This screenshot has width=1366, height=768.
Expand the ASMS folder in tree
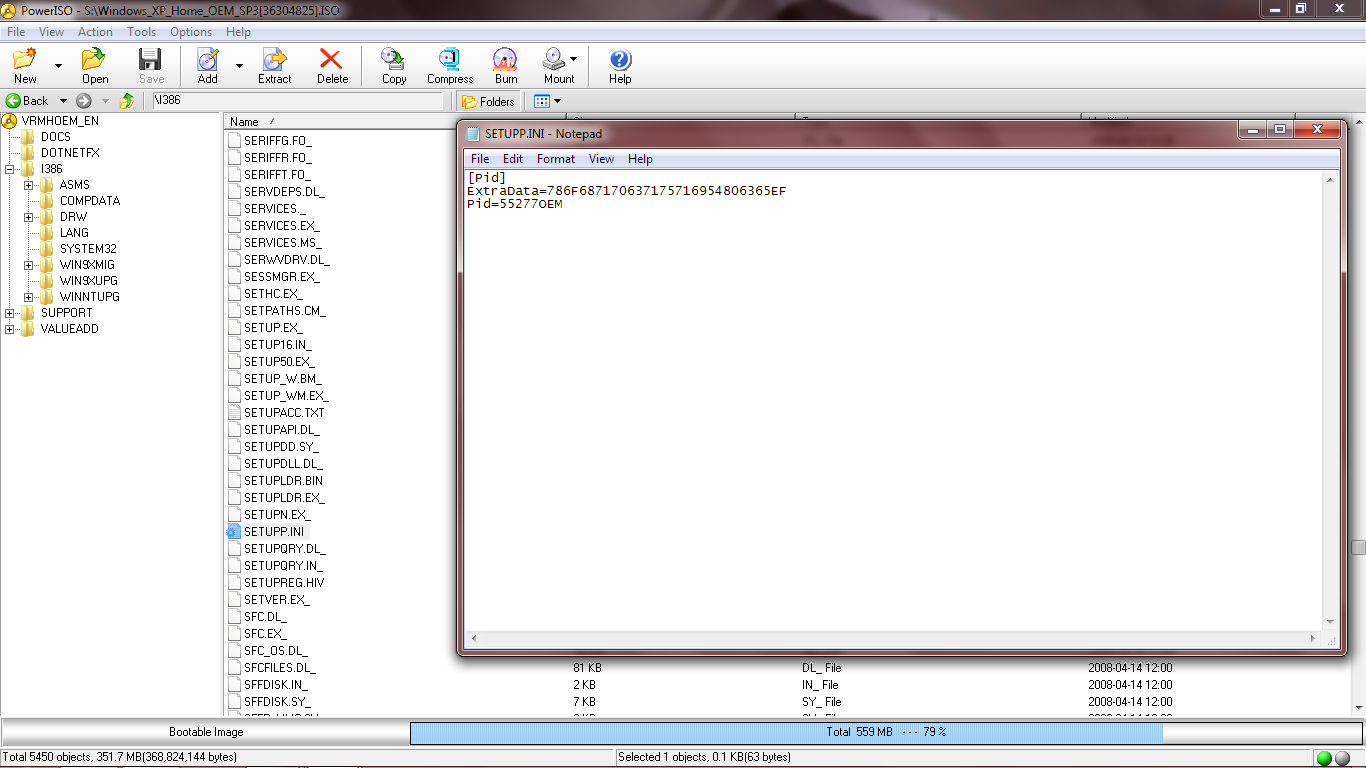(x=29, y=185)
